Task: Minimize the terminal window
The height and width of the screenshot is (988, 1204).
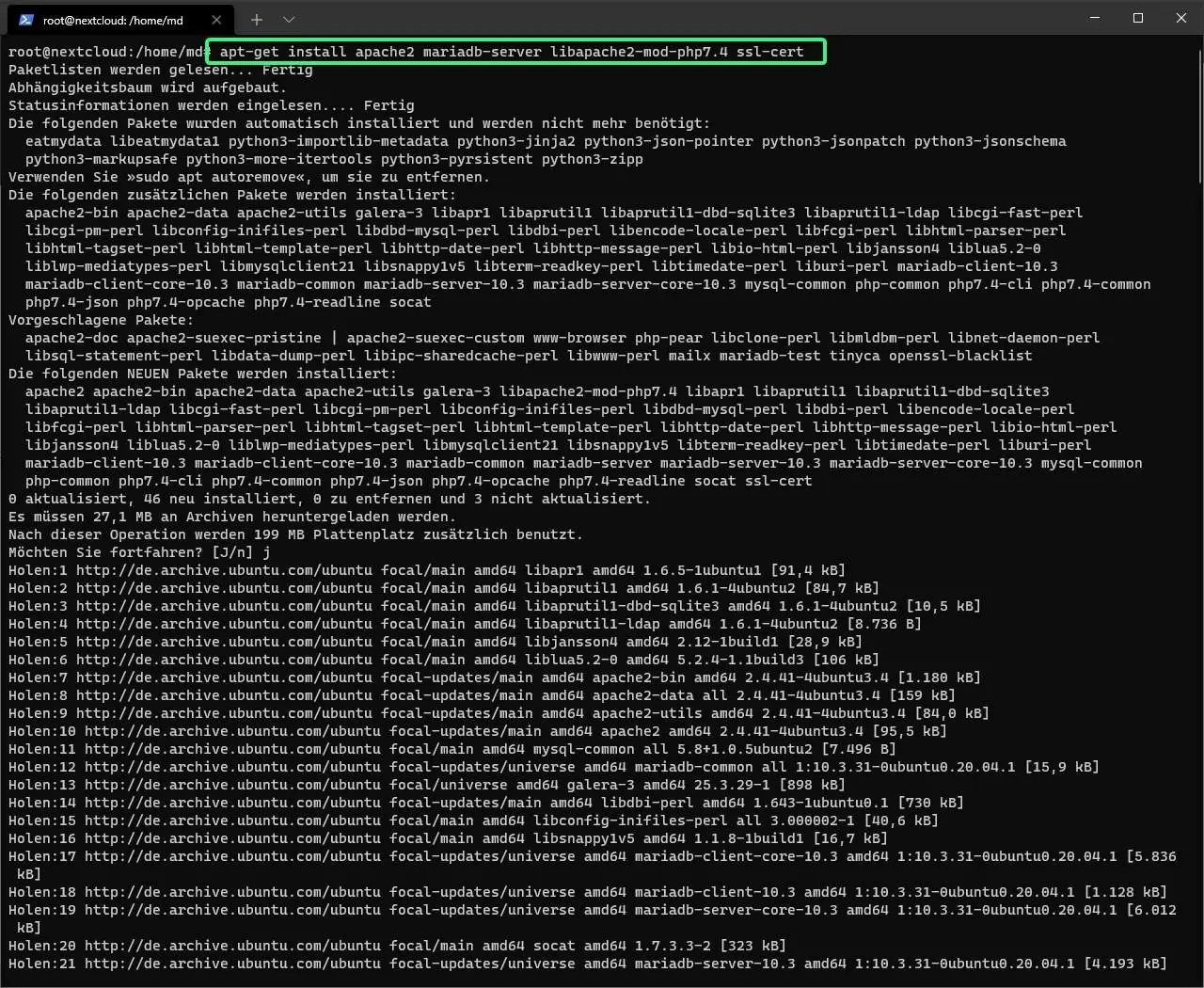Action: 1094,18
